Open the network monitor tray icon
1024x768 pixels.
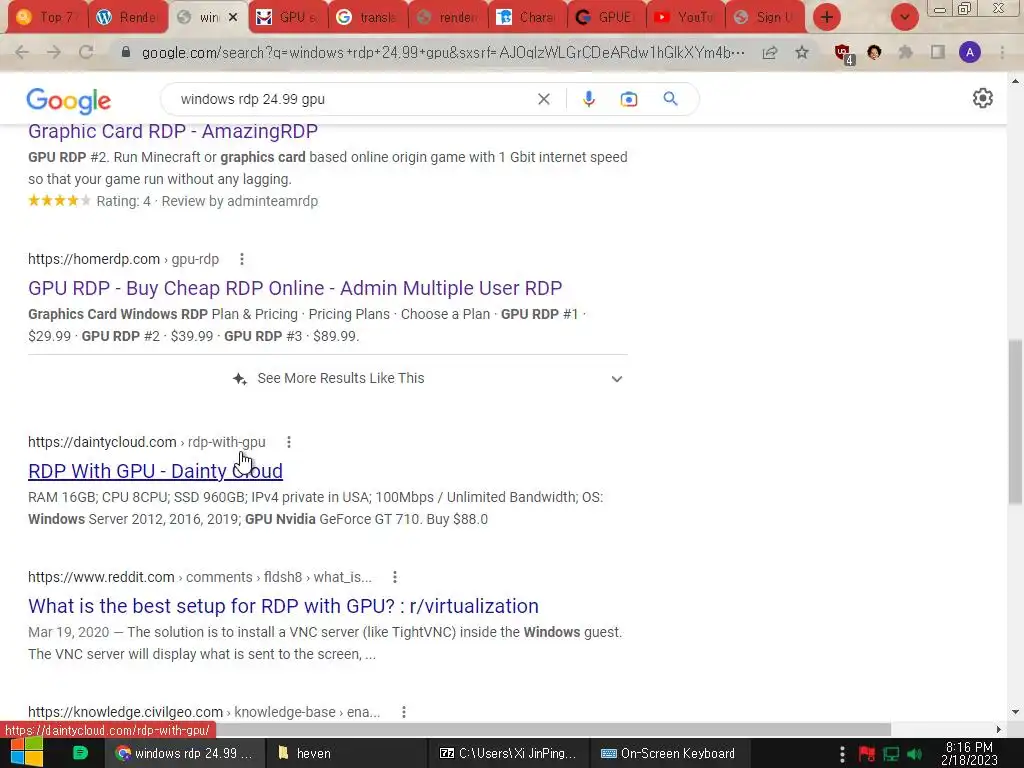pos(891,754)
